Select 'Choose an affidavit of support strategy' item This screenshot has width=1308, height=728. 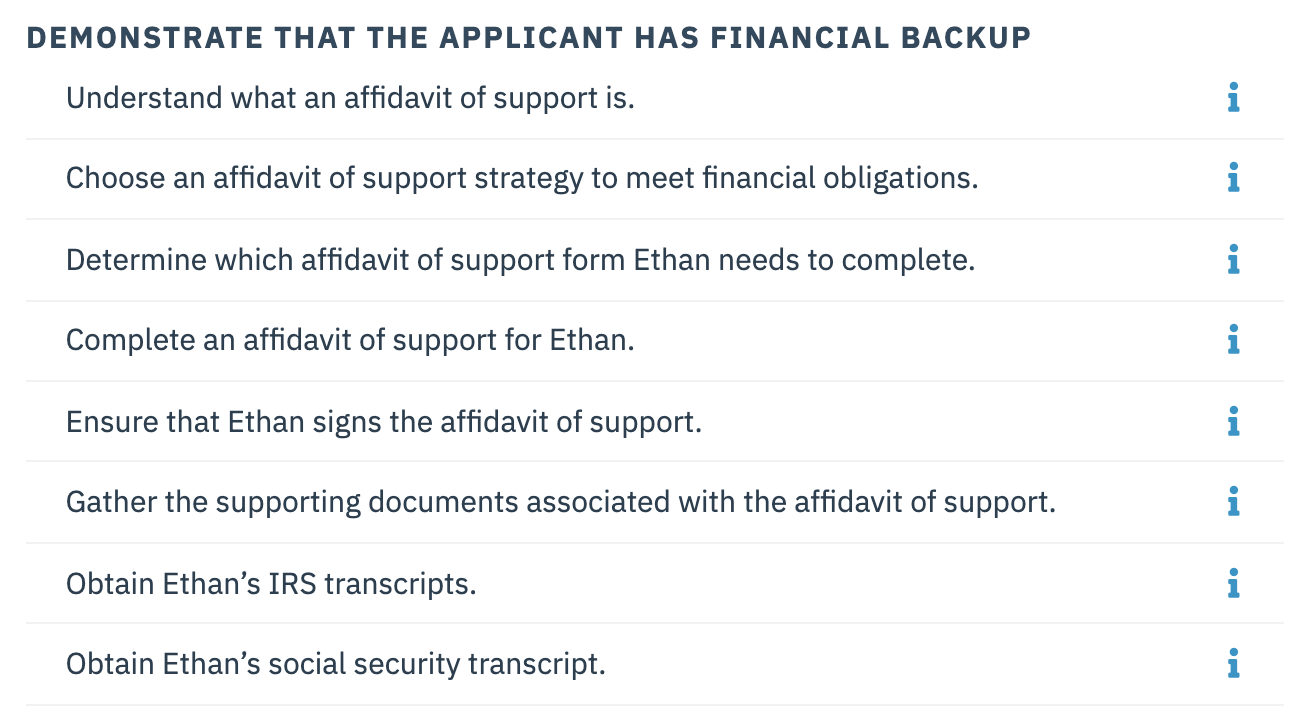point(522,179)
